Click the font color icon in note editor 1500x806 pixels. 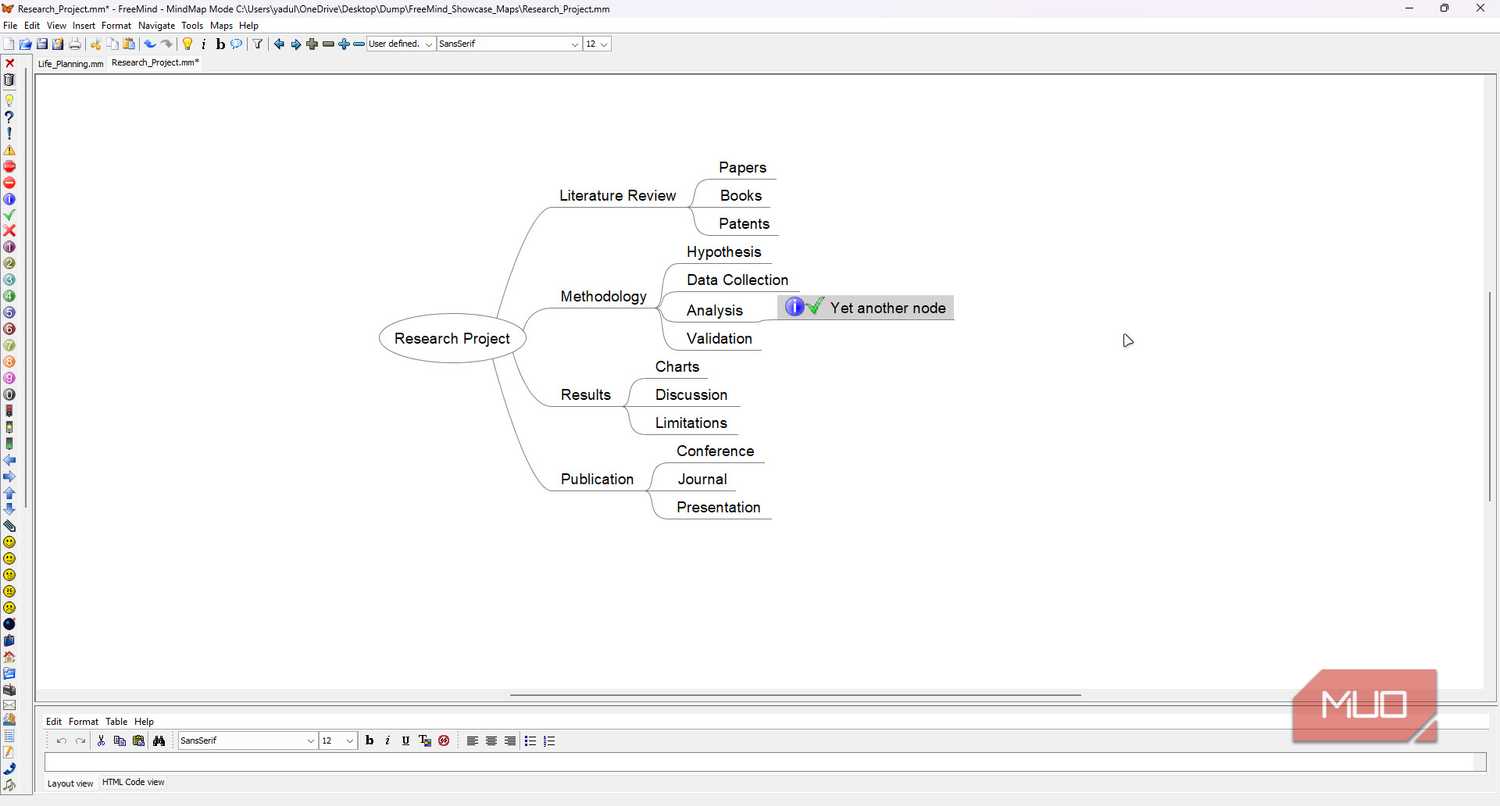(x=425, y=741)
